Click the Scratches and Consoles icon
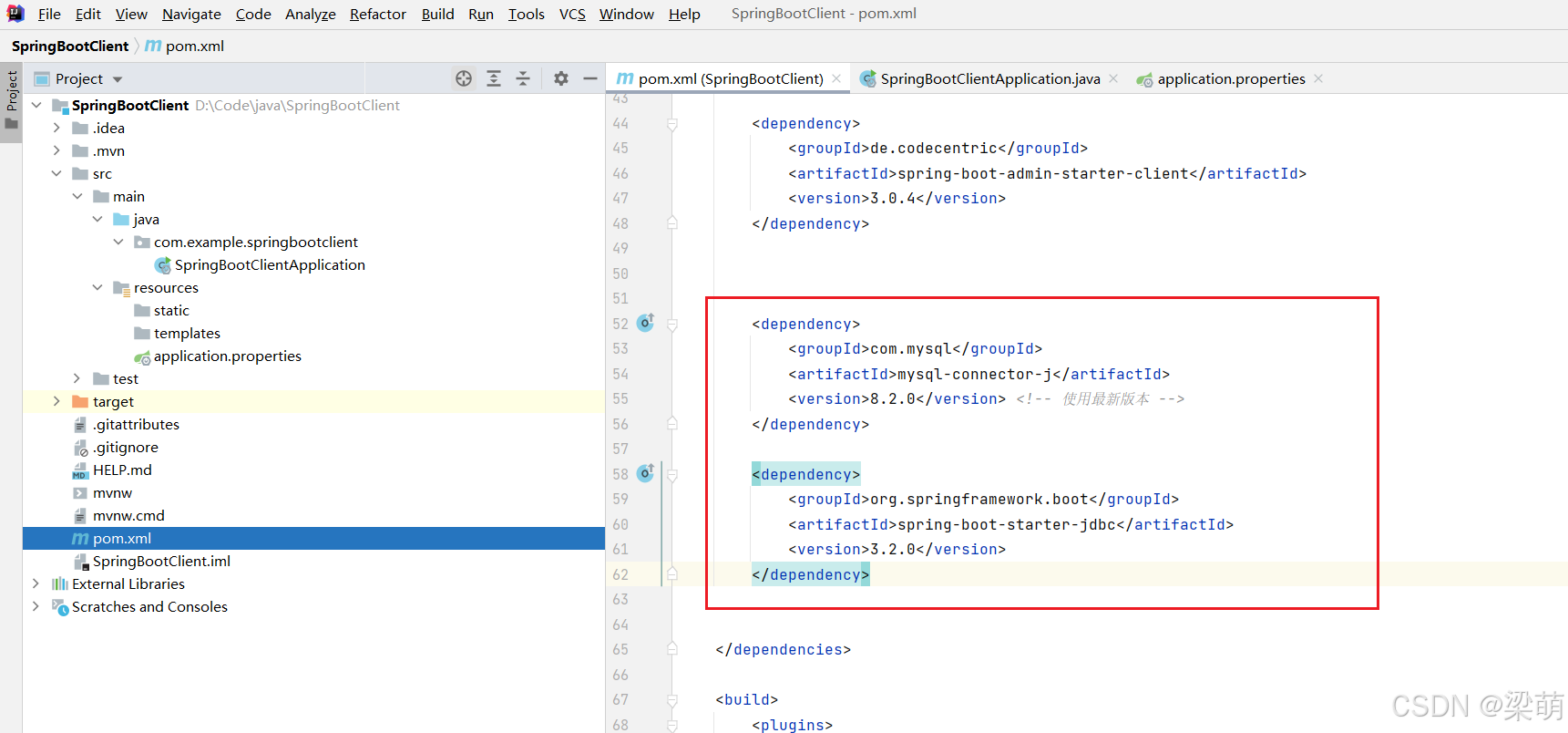The width and height of the screenshot is (1568, 733). click(60, 607)
